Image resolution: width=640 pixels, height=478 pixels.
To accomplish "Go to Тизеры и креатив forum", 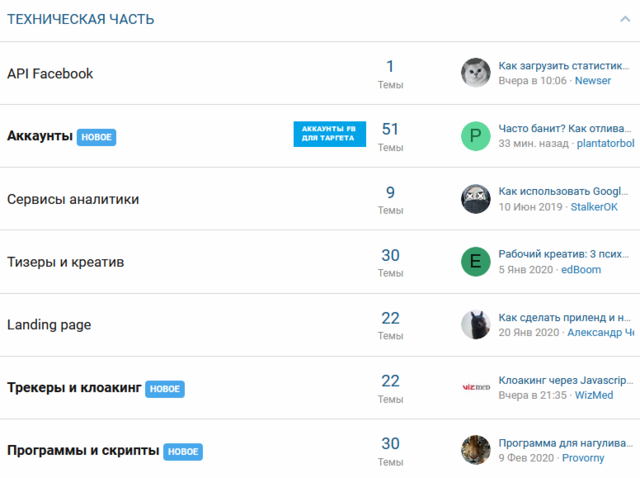I will pos(66,262).
